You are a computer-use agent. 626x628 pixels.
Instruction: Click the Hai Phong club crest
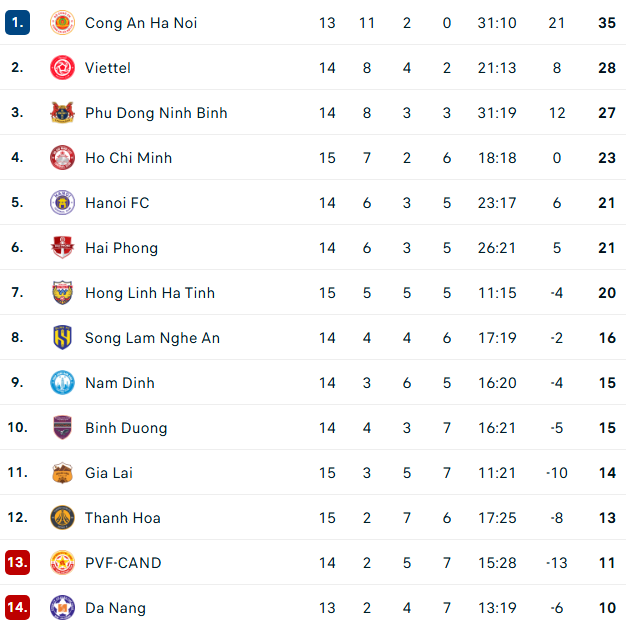tap(62, 248)
